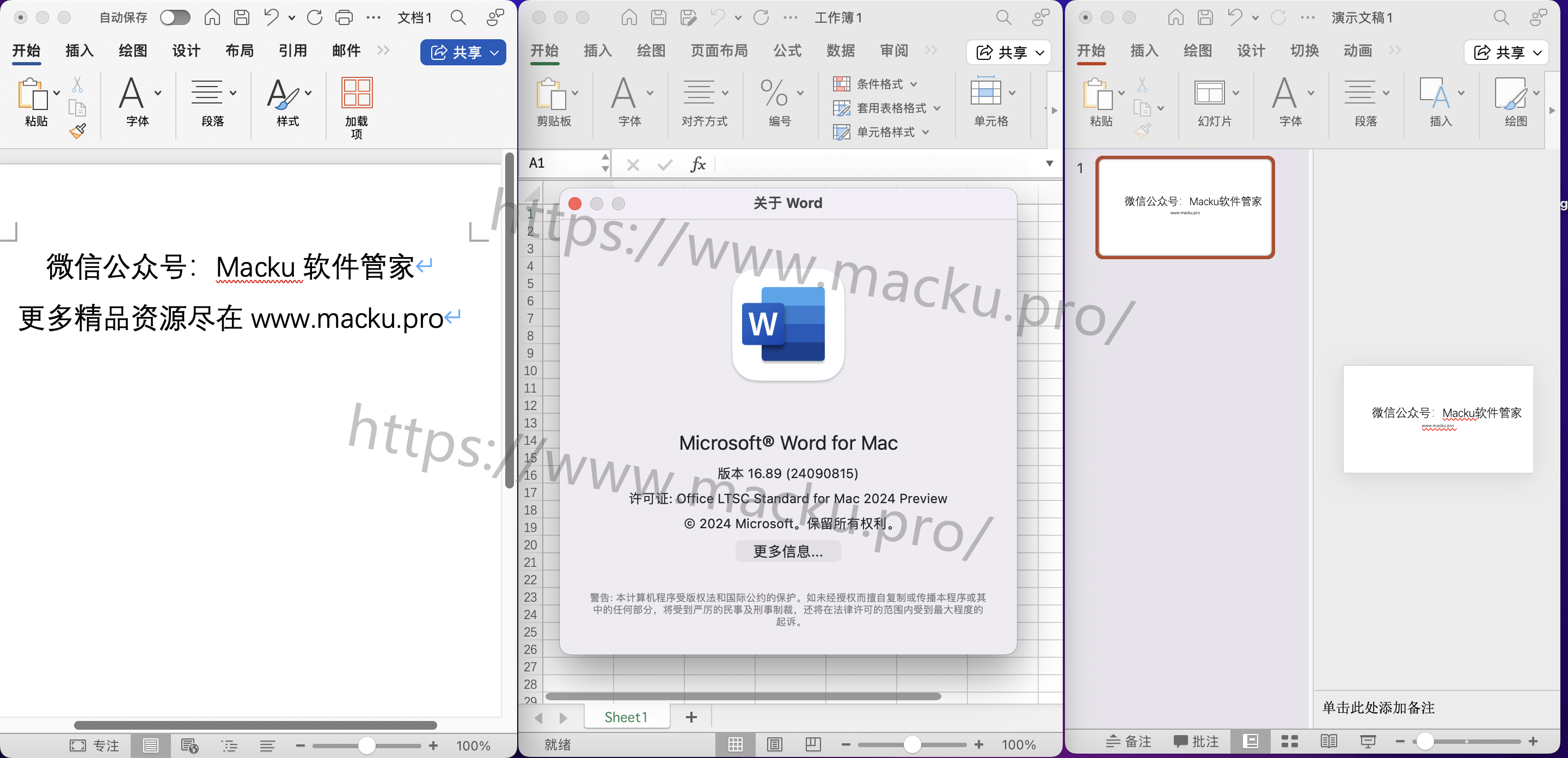Screen dimensions: 1568x758
Task: Expand the 字体 font dropdown in Word
Action: click(158, 93)
